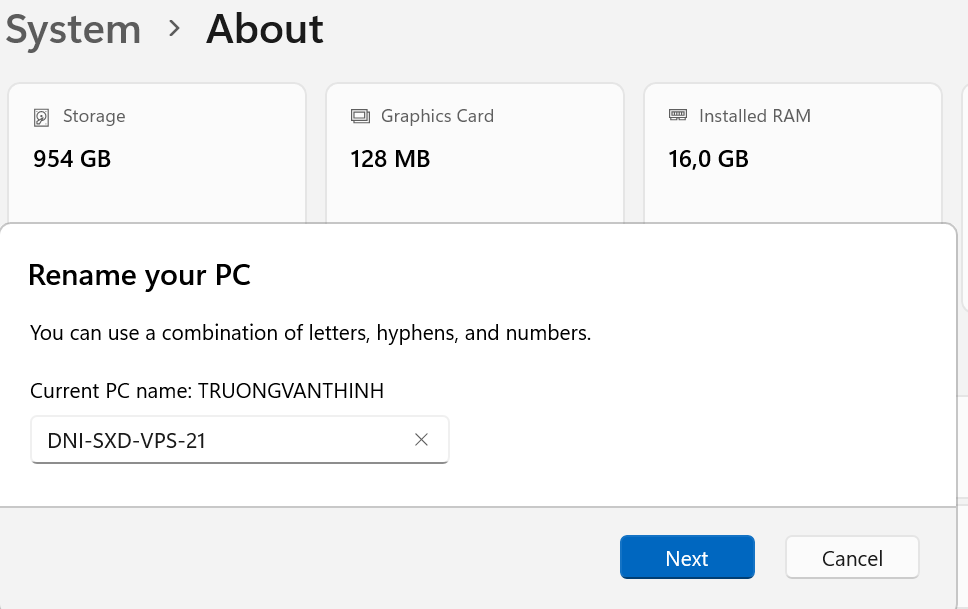Go back to System in breadcrumb
Screen dimensions: 968x609
[x=73, y=29]
